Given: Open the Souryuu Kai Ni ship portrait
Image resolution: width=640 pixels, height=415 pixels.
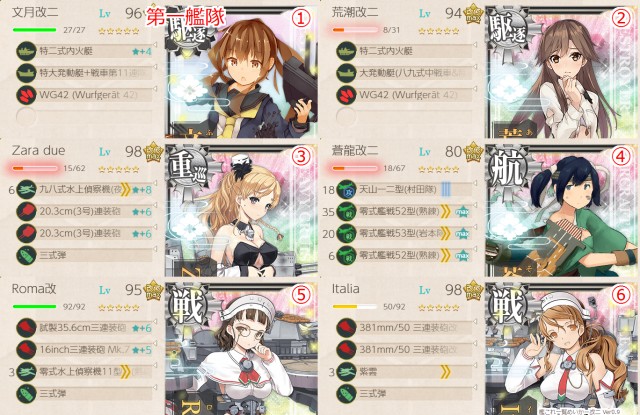Looking at the screenshot, I should [561, 211].
